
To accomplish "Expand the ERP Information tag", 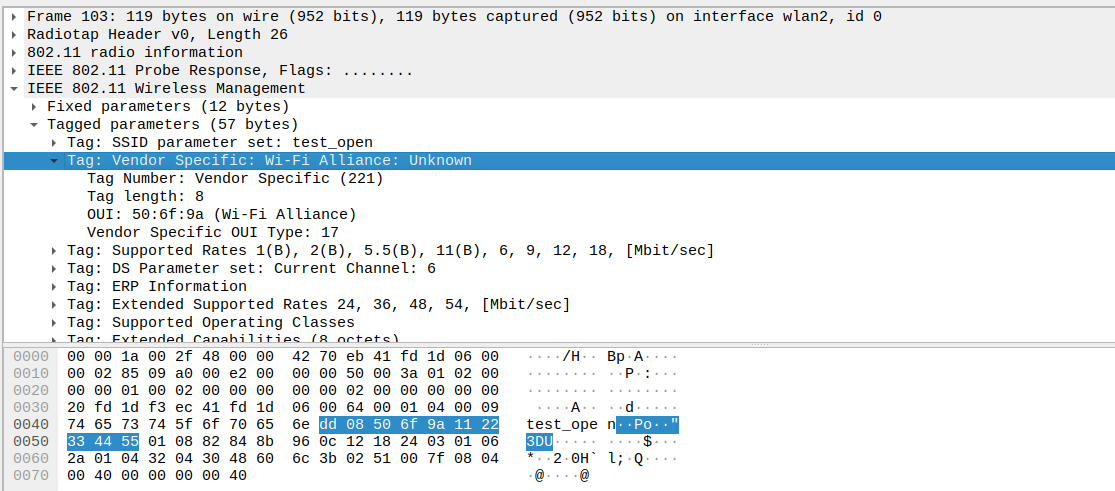I will click(54, 287).
